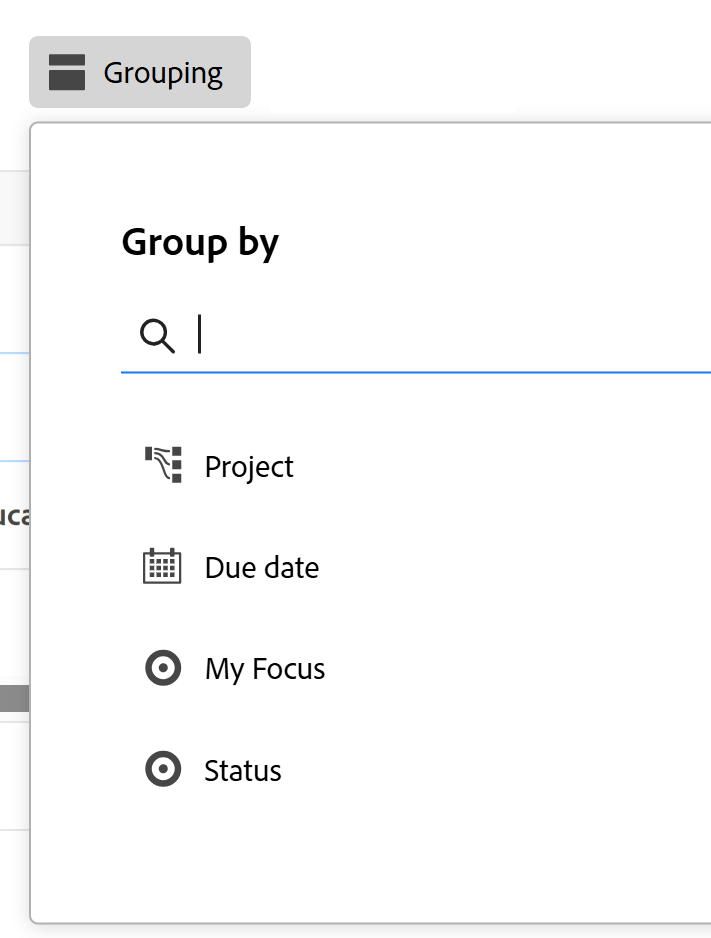
Task: Choose the Status grouping option
Action: (241, 769)
